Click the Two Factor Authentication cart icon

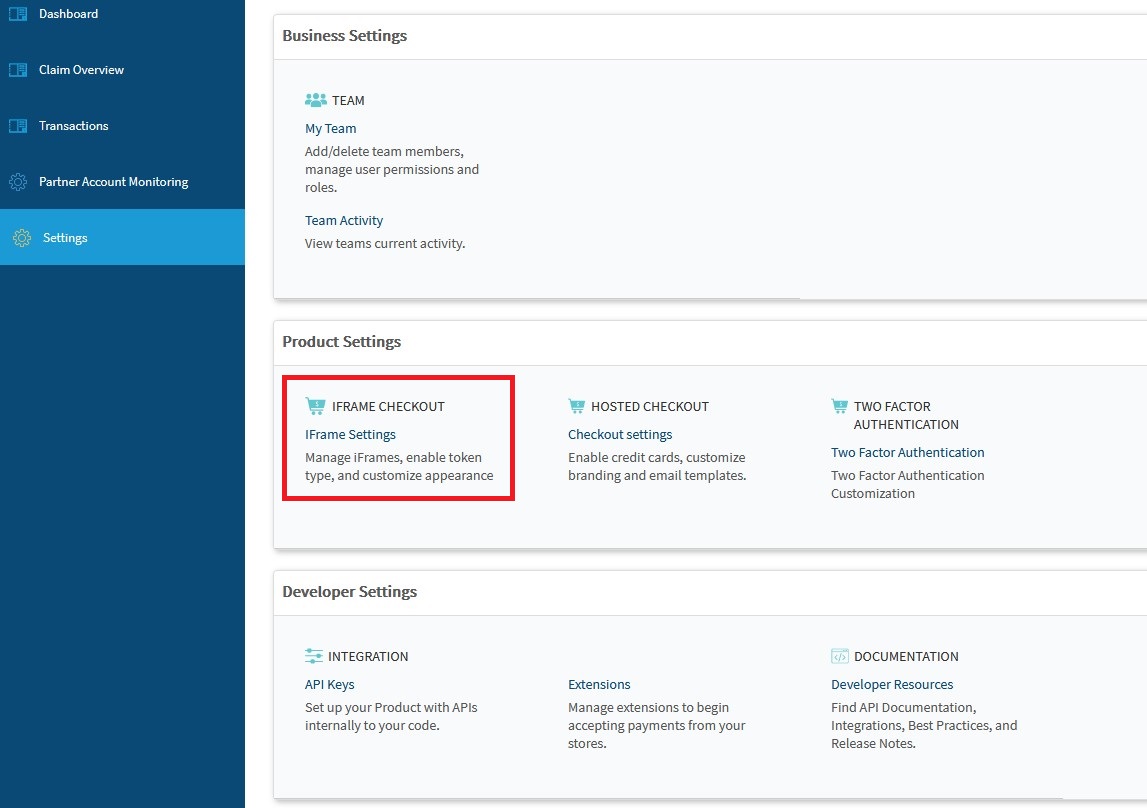pyautogui.click(x=839, y=406)
